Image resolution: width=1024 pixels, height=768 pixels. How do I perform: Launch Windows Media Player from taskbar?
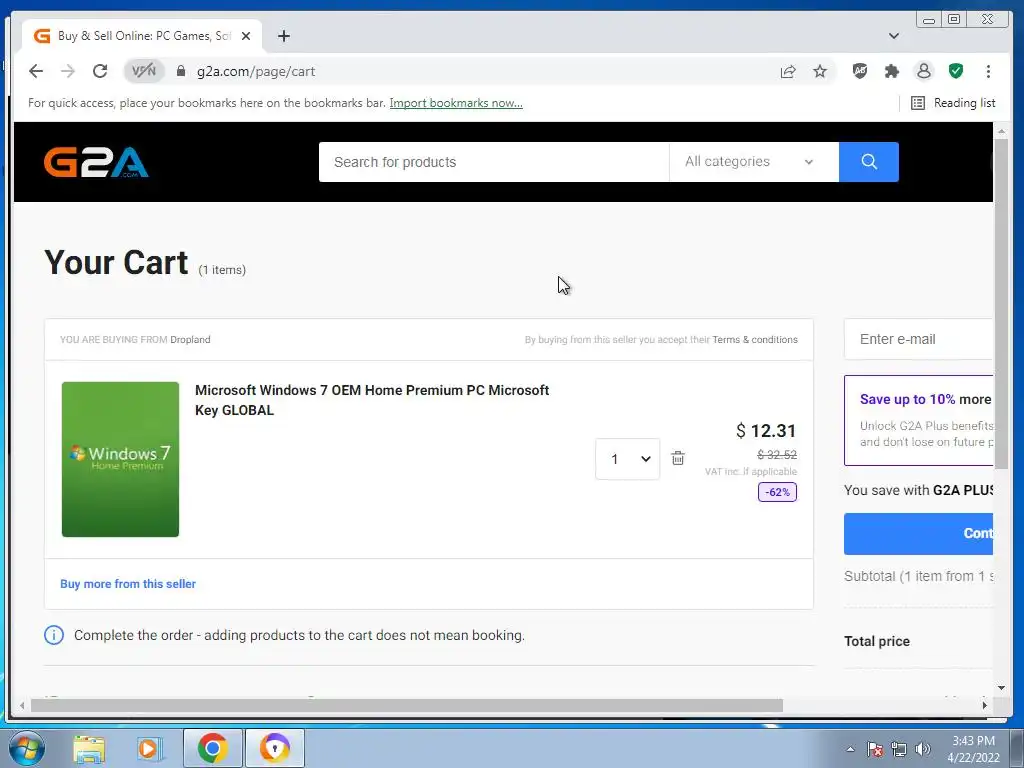[148, 748]
